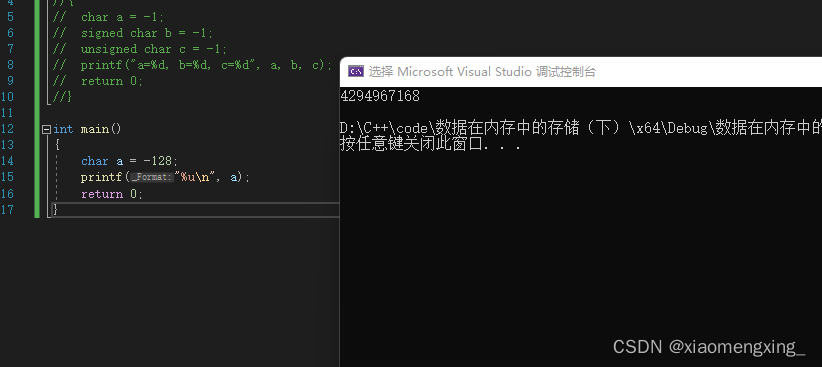Click line number 17 in gutter
This screenshot has width=822, height=367.
[x=7, y=210]
